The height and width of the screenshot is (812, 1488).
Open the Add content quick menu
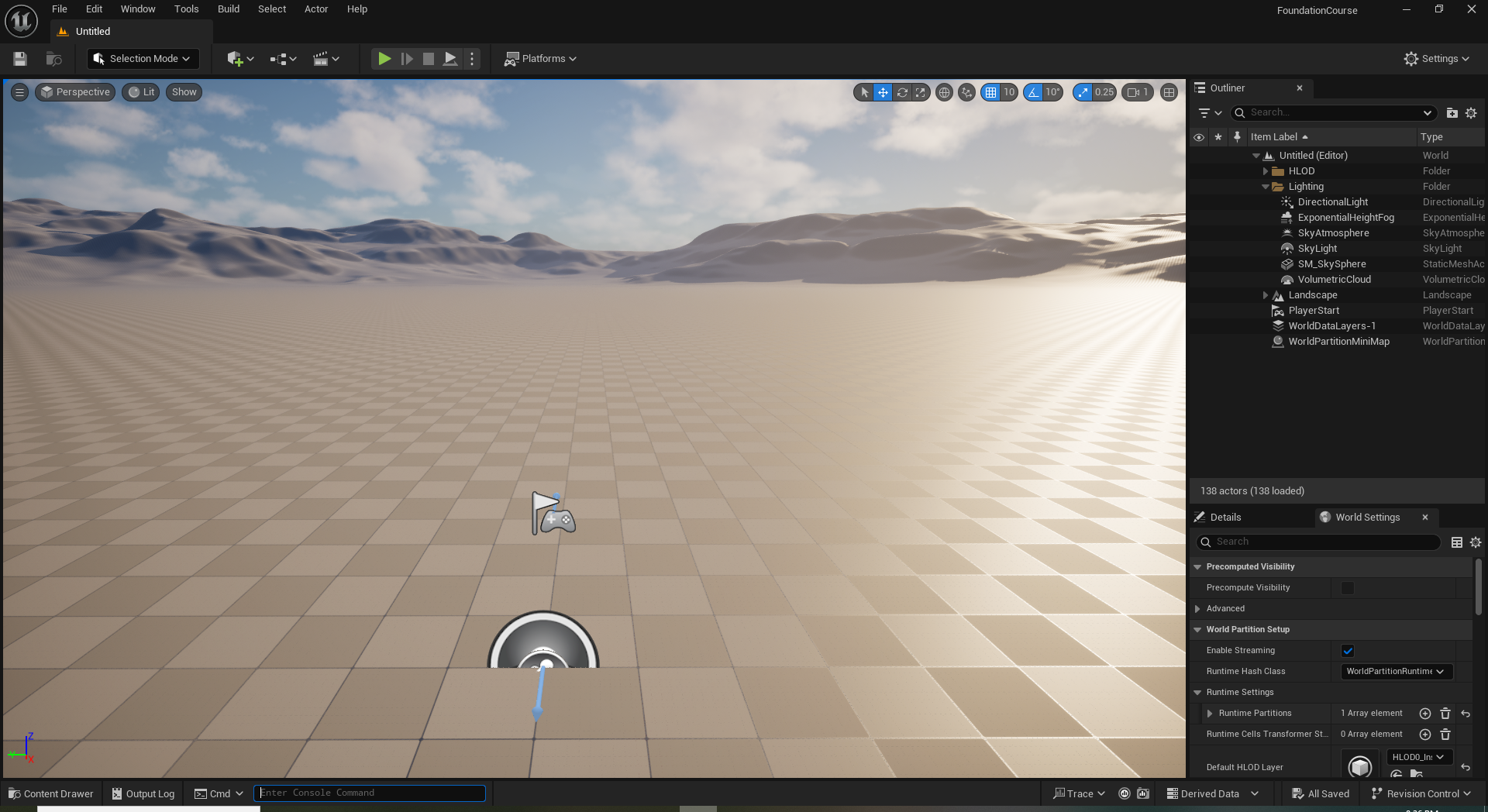(240, 59)
